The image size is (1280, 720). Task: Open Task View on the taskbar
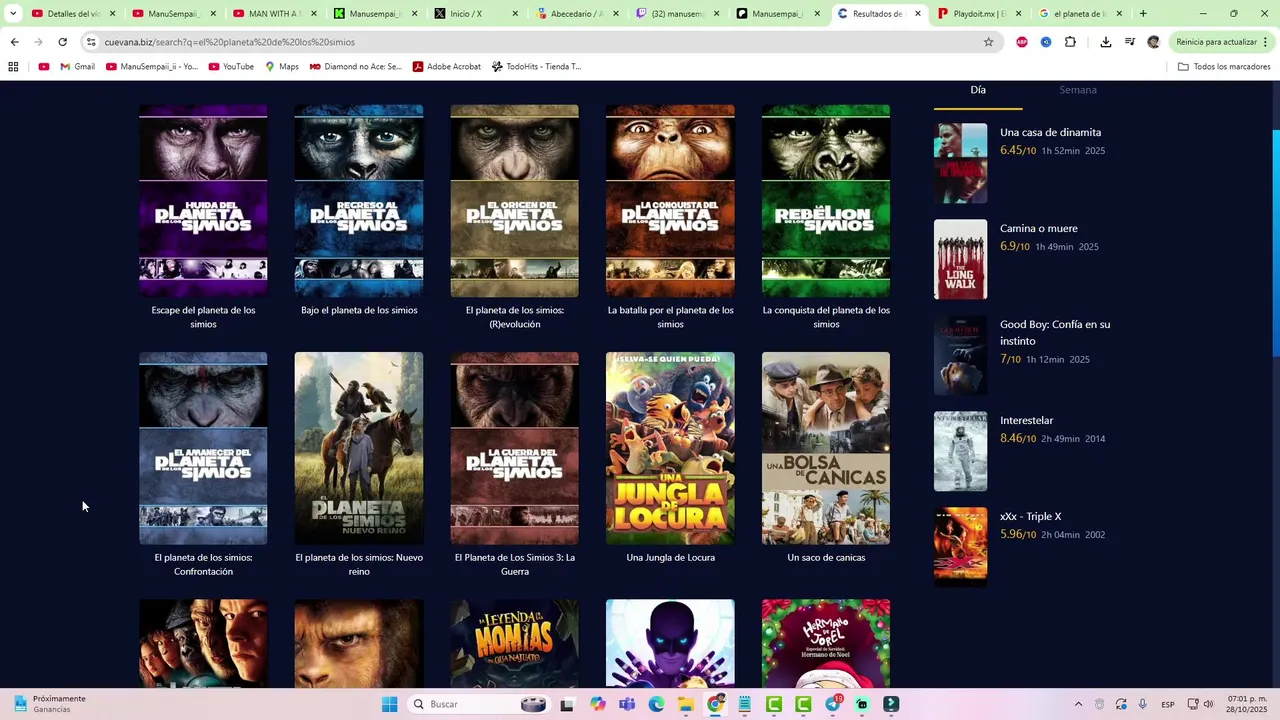pos(567,704)
